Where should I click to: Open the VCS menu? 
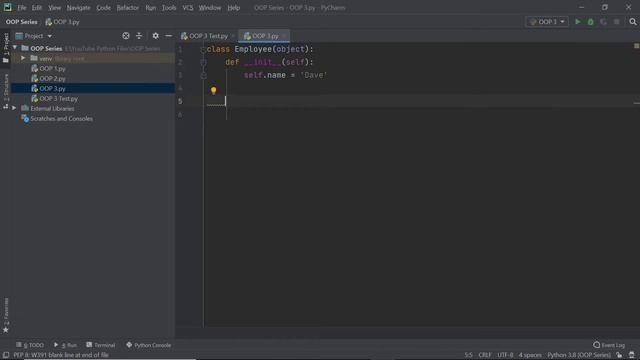pos(188,8)
